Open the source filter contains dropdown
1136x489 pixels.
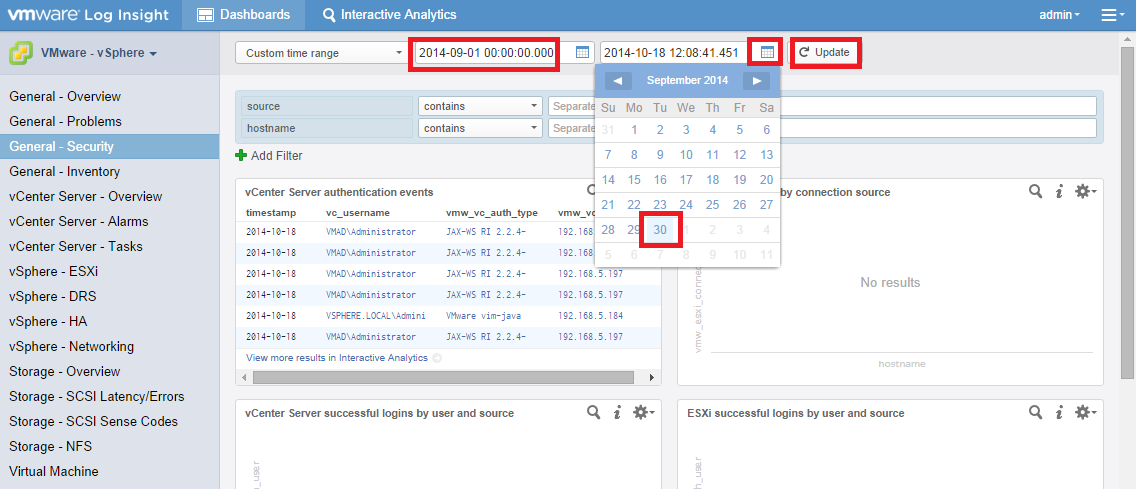click(480, 106)
